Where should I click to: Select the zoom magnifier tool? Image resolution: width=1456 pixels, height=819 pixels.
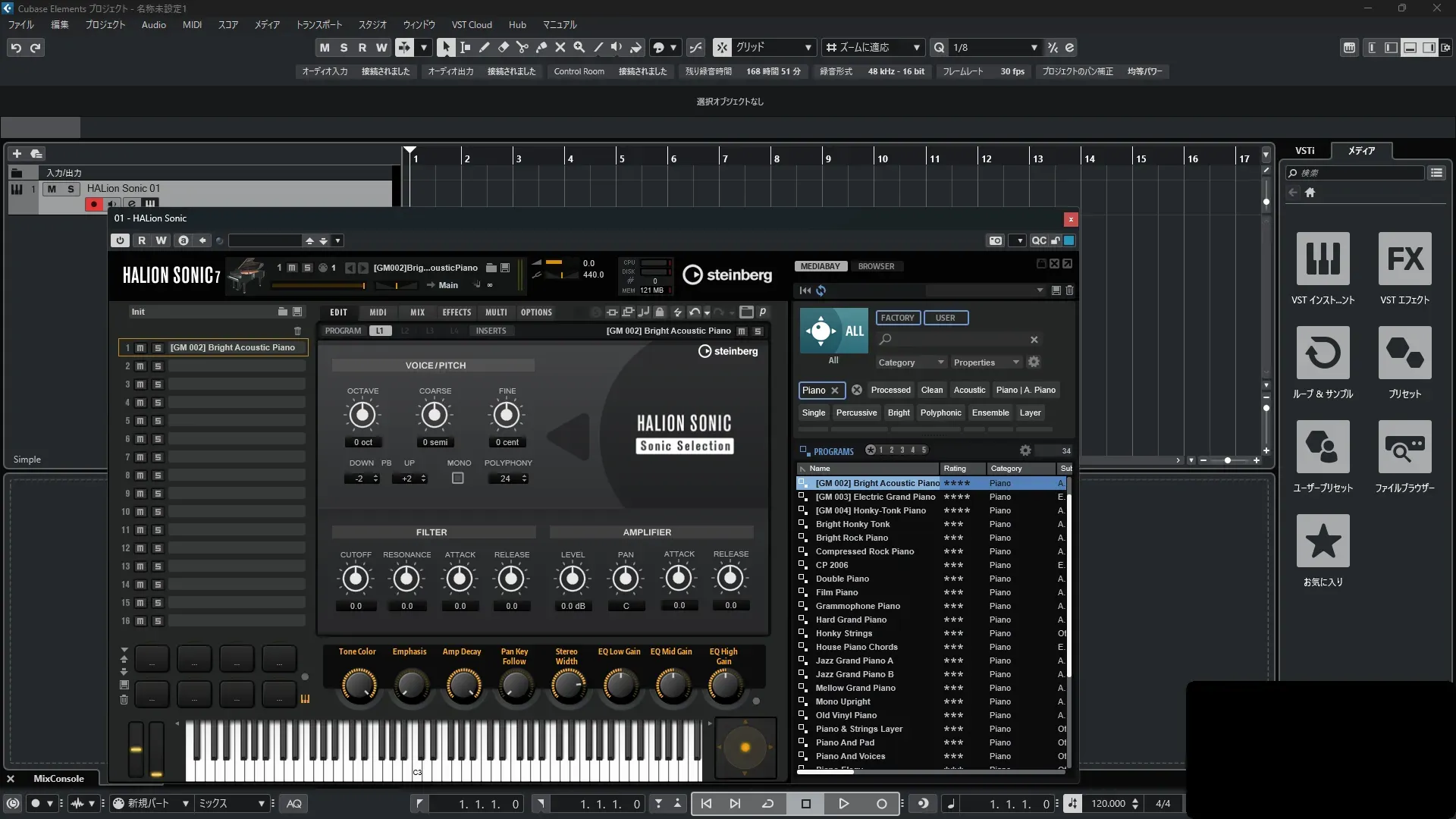(579, 47)
